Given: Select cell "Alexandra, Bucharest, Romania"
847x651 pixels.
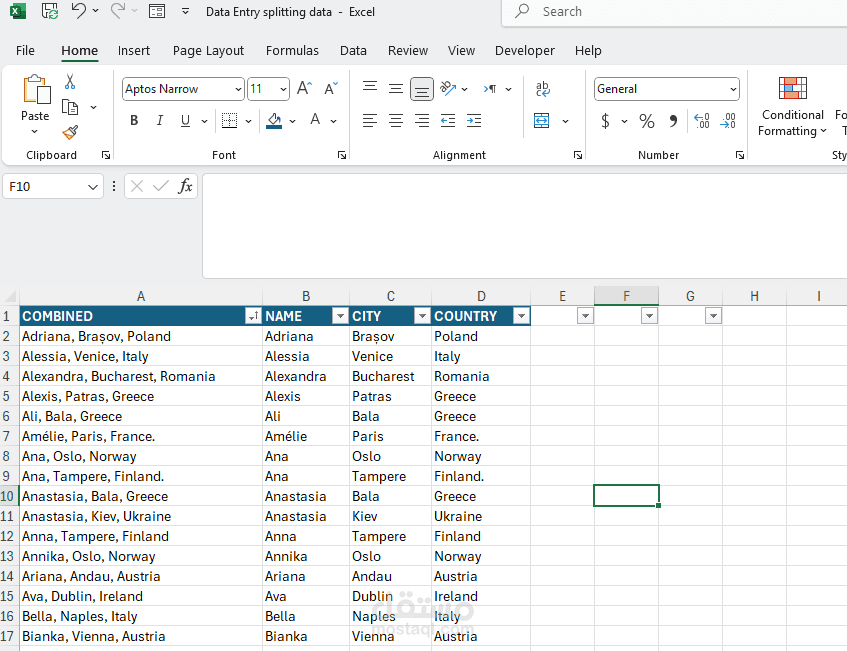Looking at the screenshot, I should pyautogui.click(x=141, y=376).
